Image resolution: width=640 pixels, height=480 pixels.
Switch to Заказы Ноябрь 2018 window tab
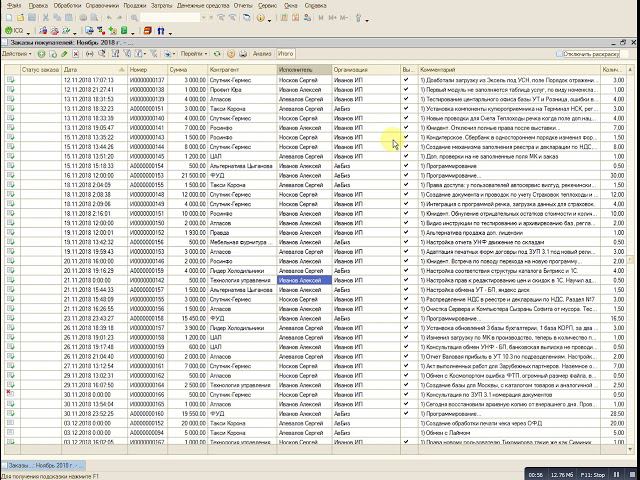coord(43,465)
